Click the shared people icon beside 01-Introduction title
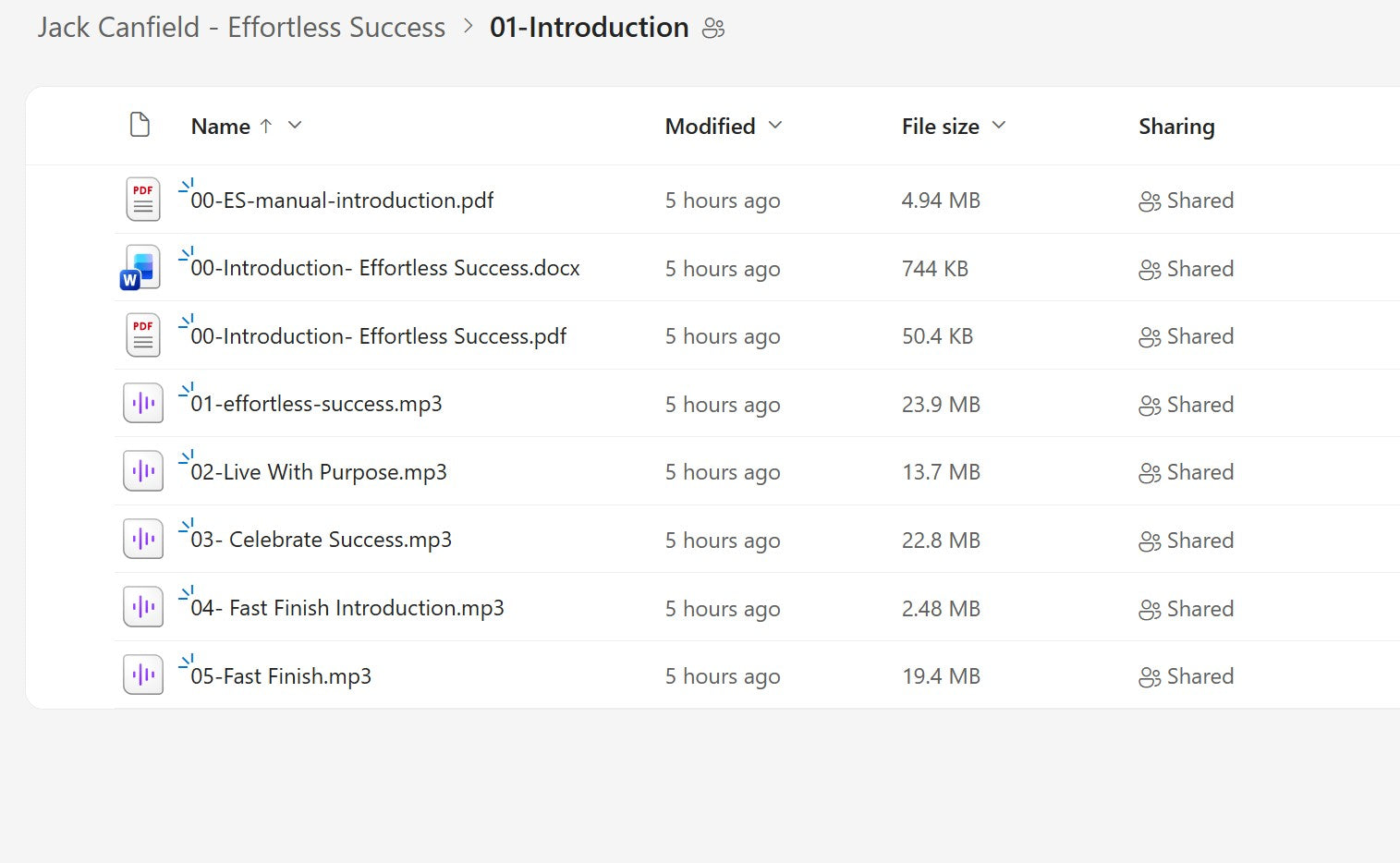Screen dimensions: 1400x863 pos(713,29)
